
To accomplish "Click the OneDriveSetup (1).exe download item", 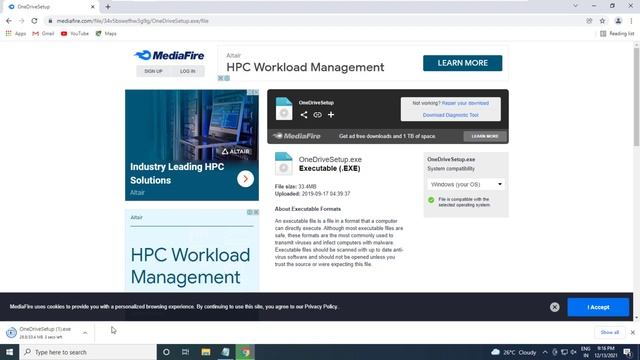I will click(x=41, y=333).
